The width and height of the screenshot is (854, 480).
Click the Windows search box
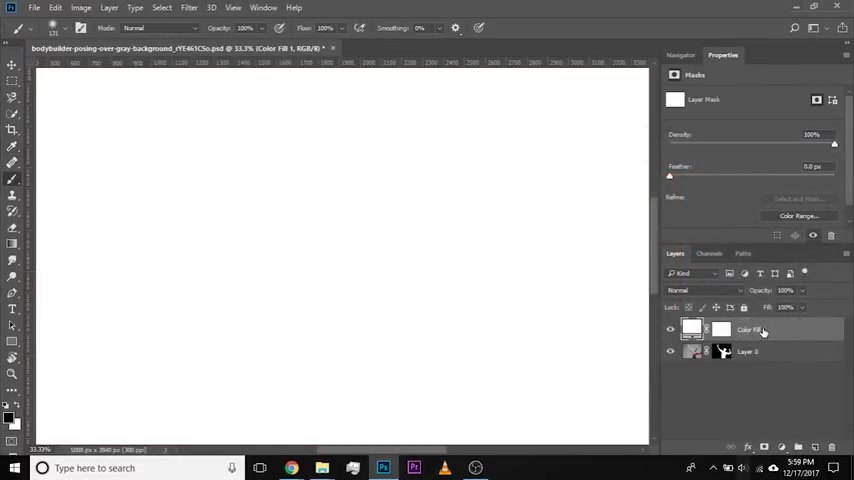(137, 468)
